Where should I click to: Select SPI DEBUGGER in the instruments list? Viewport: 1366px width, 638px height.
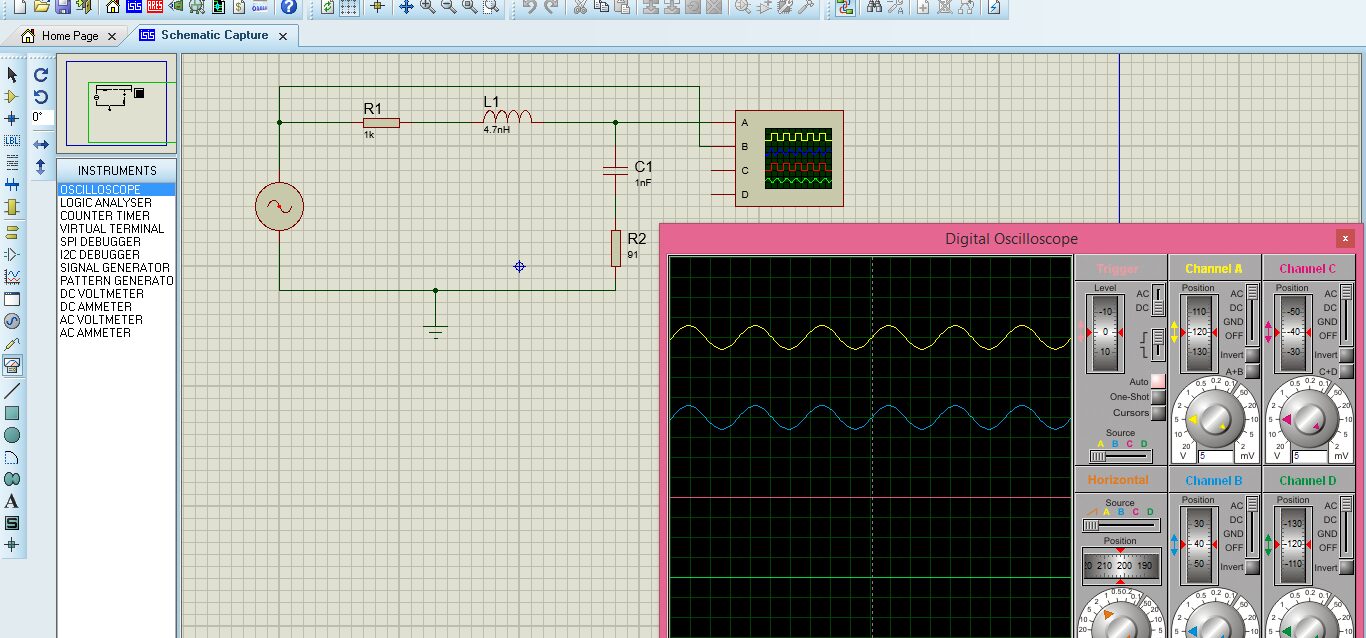(116, 242)
